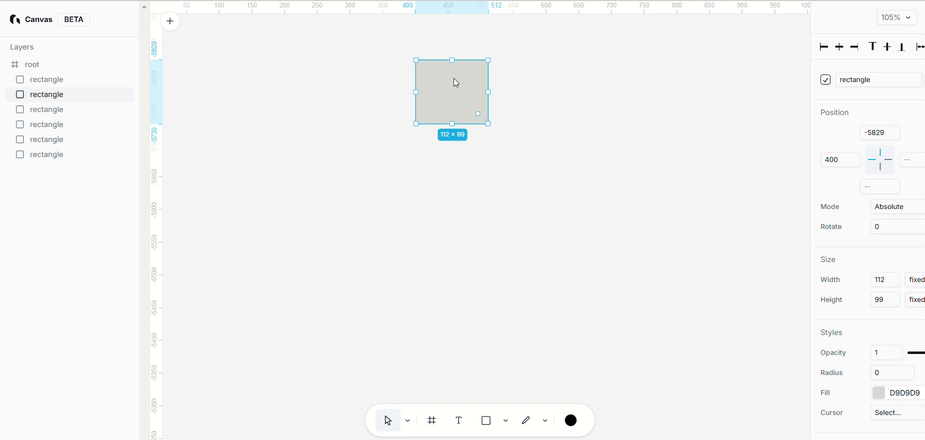Align selection to left edge
925x440 pixels.
point(824,47)
